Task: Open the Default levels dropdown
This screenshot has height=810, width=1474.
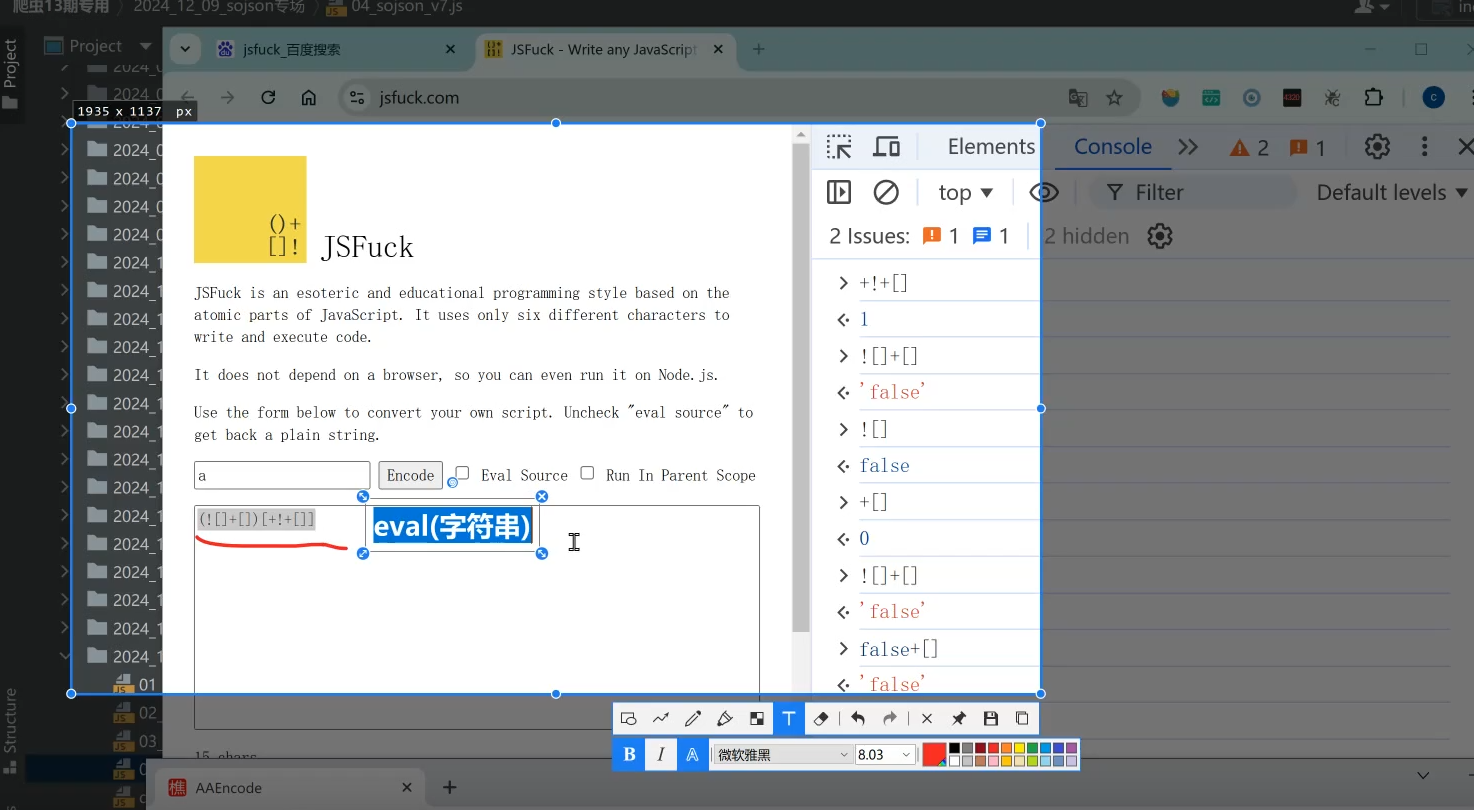Action: 1391,192
